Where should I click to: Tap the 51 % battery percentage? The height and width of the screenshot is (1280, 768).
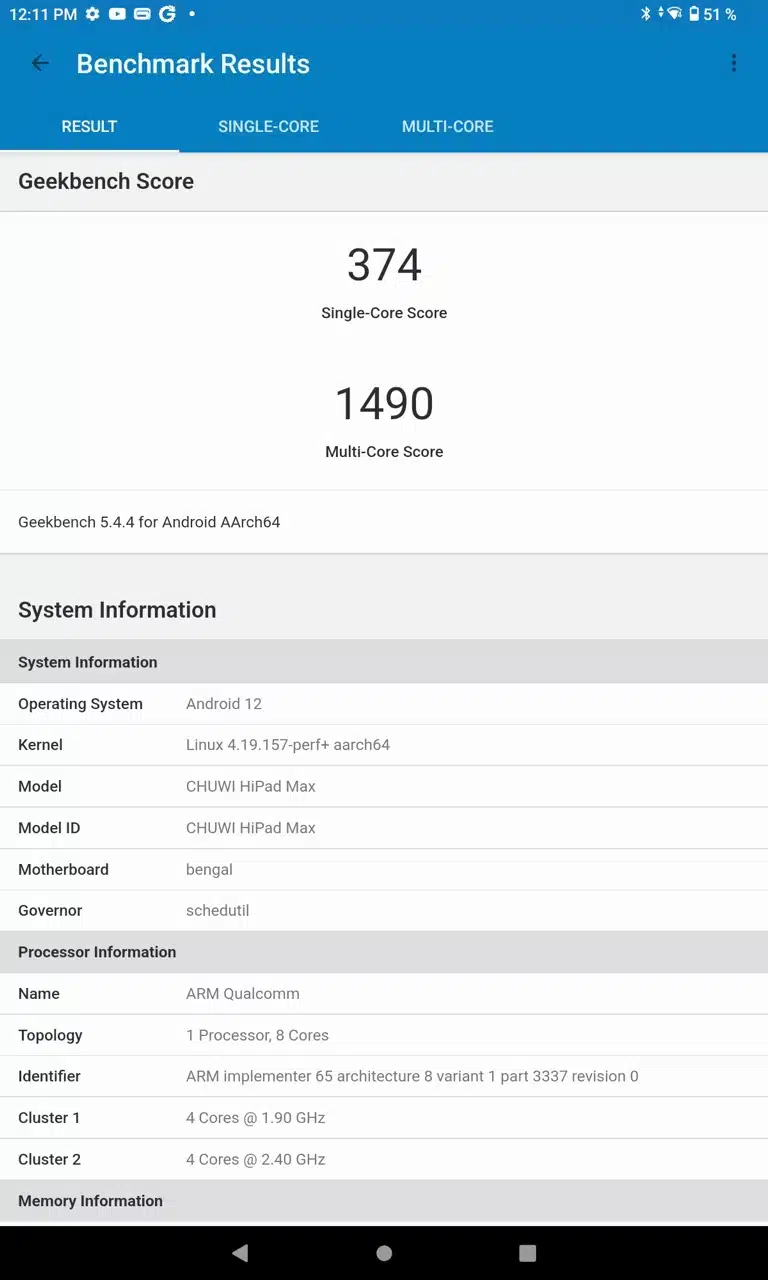pyautogui.click(x=720, y=14)
